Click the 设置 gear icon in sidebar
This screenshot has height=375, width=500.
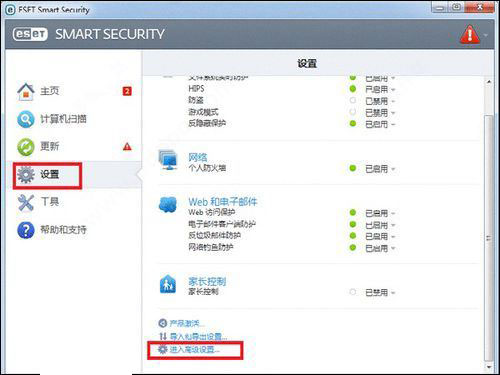pyautogui.click(x=26, y=174)
